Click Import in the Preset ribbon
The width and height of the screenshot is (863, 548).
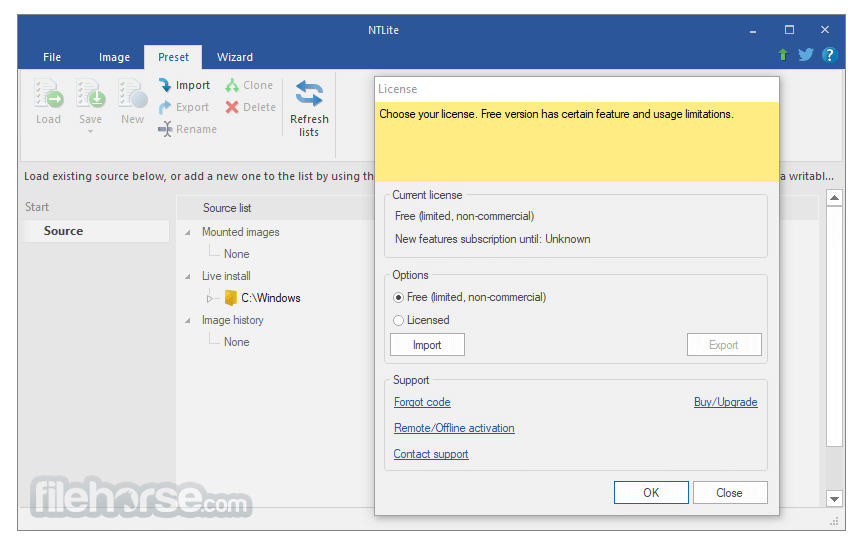point(184,85)
